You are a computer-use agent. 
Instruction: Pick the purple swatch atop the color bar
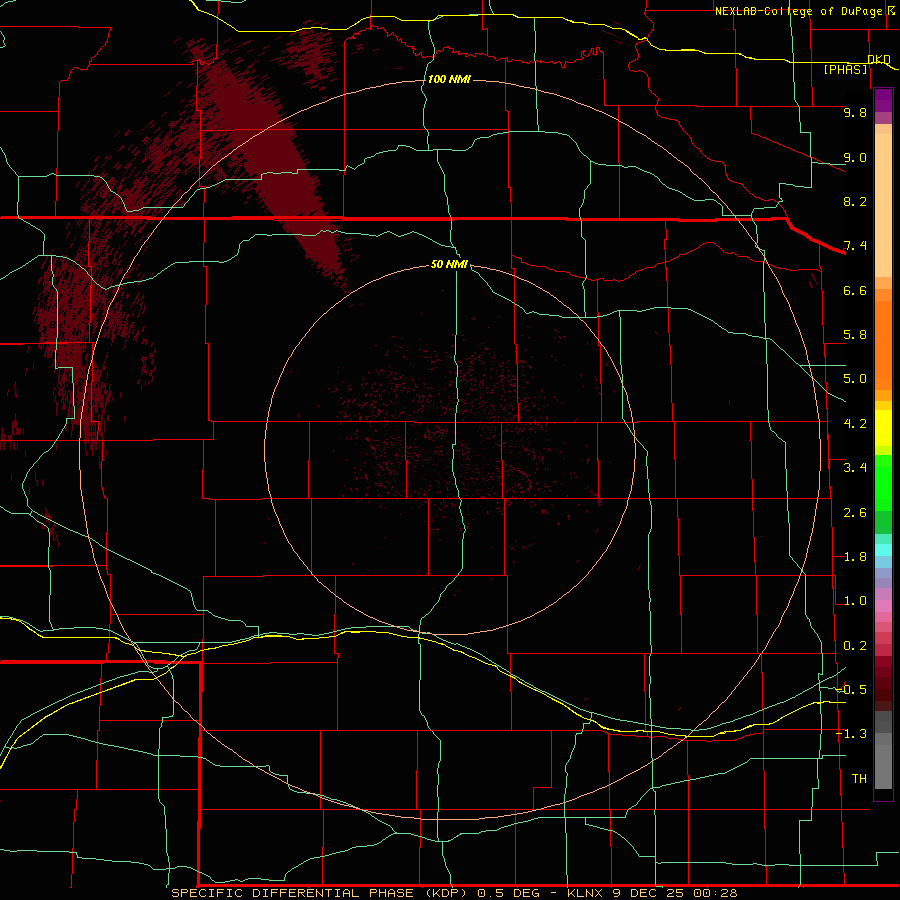(x=883, y=100)
